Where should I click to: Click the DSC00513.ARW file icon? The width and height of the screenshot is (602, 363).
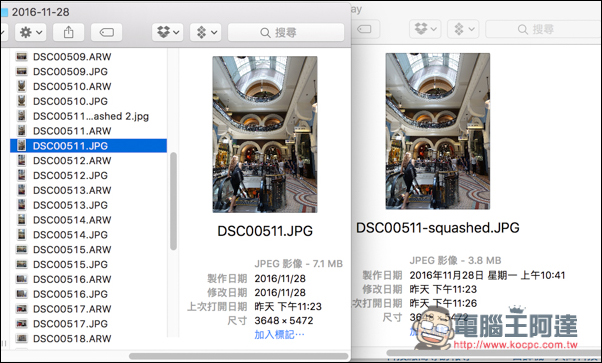22,190
